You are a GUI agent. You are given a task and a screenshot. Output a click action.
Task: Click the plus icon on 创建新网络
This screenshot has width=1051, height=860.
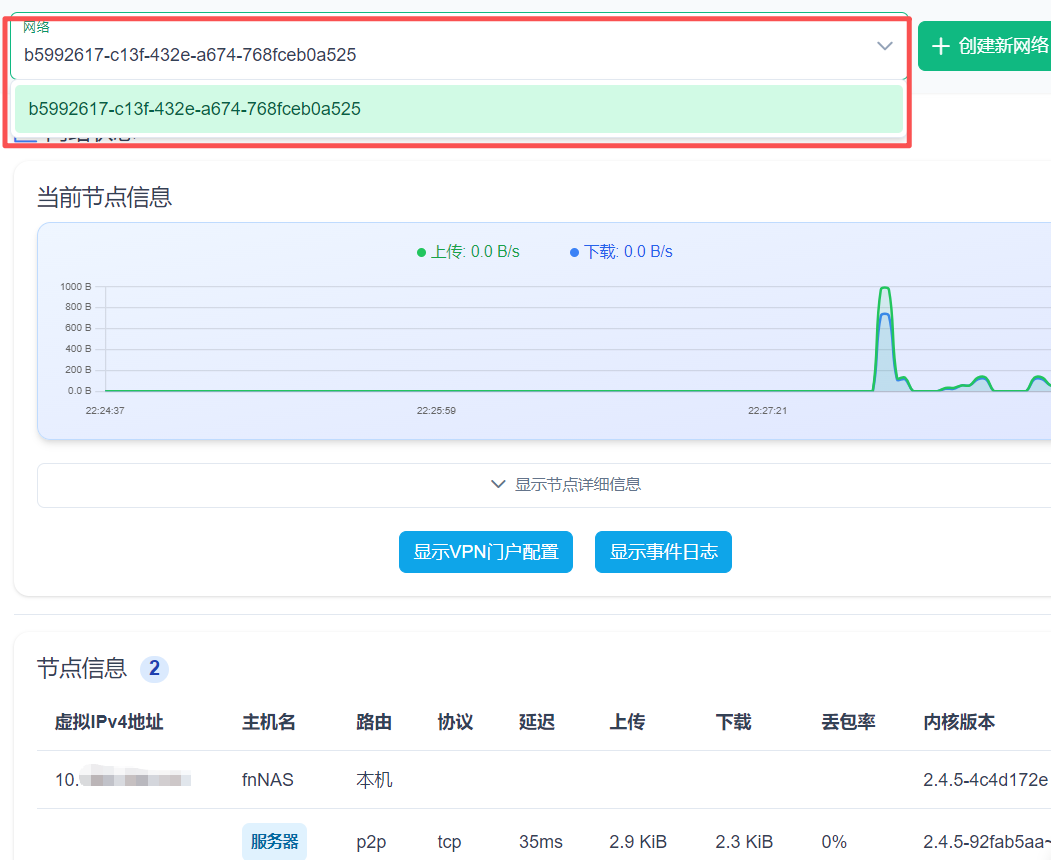pyautogui.click(x=940, y=45)
